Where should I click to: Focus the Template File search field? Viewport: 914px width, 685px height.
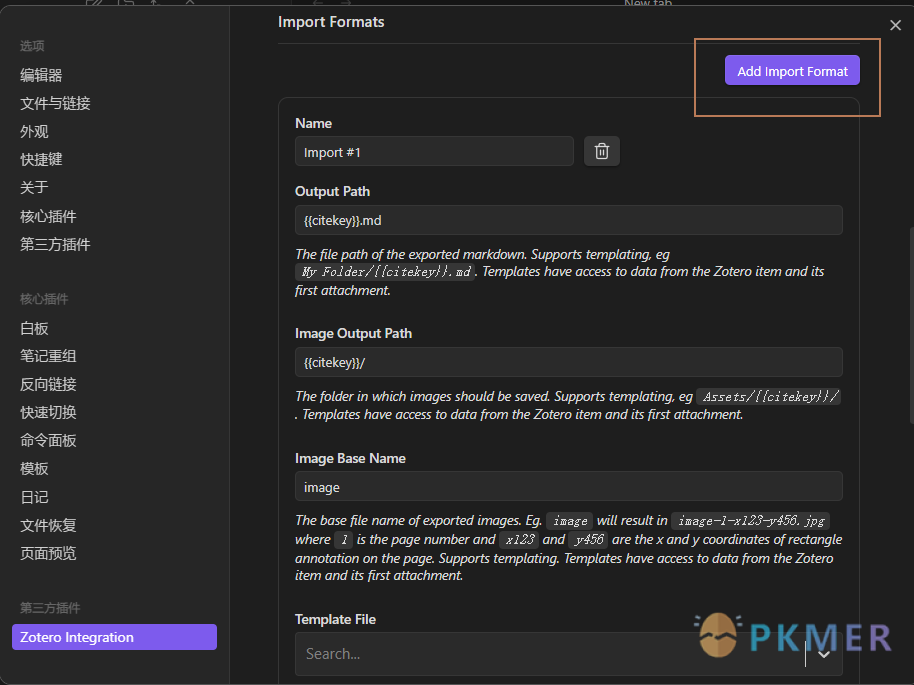pyautogui.click(x=550, y=654)
